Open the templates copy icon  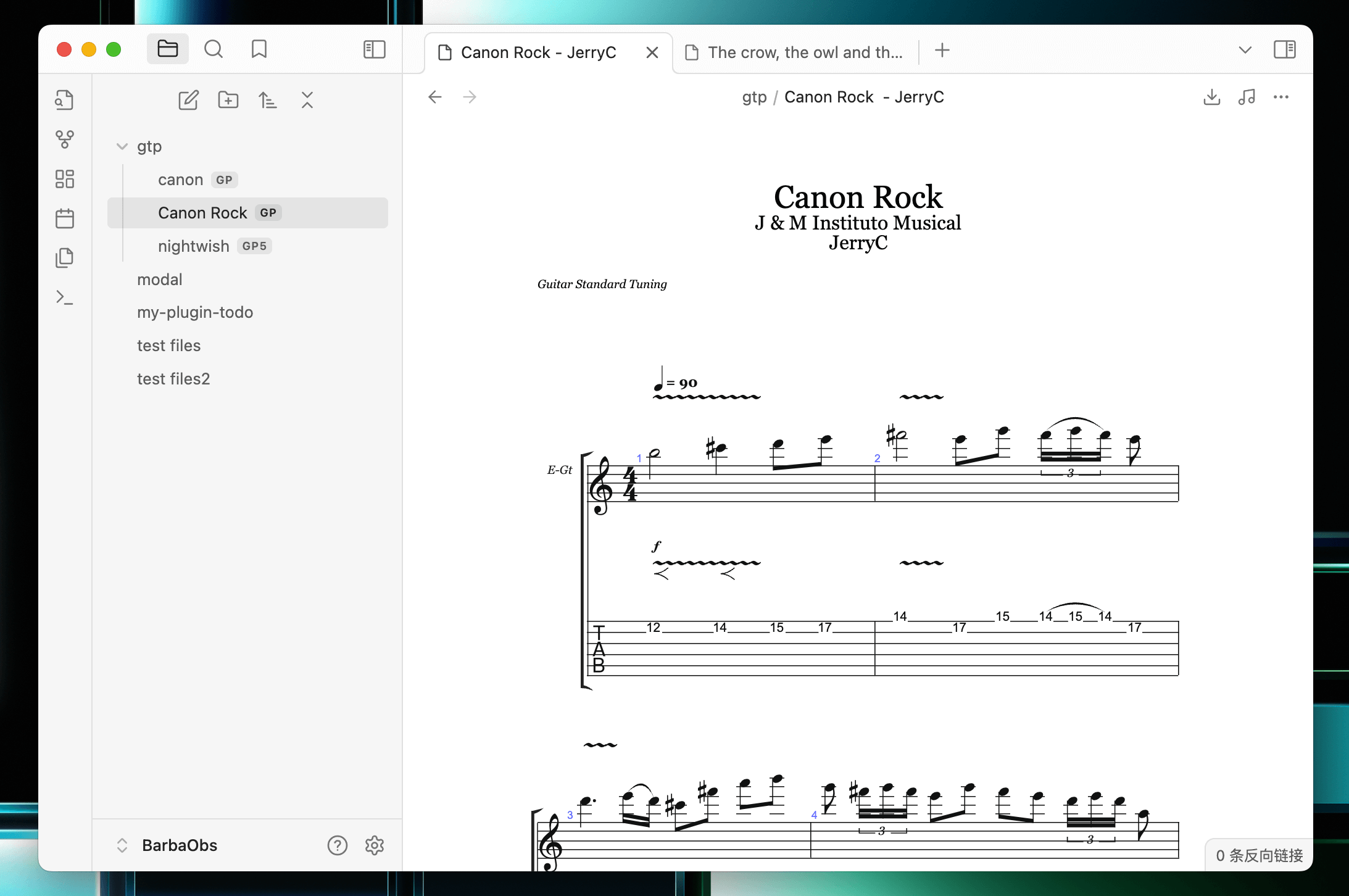(x=65, y=258)
